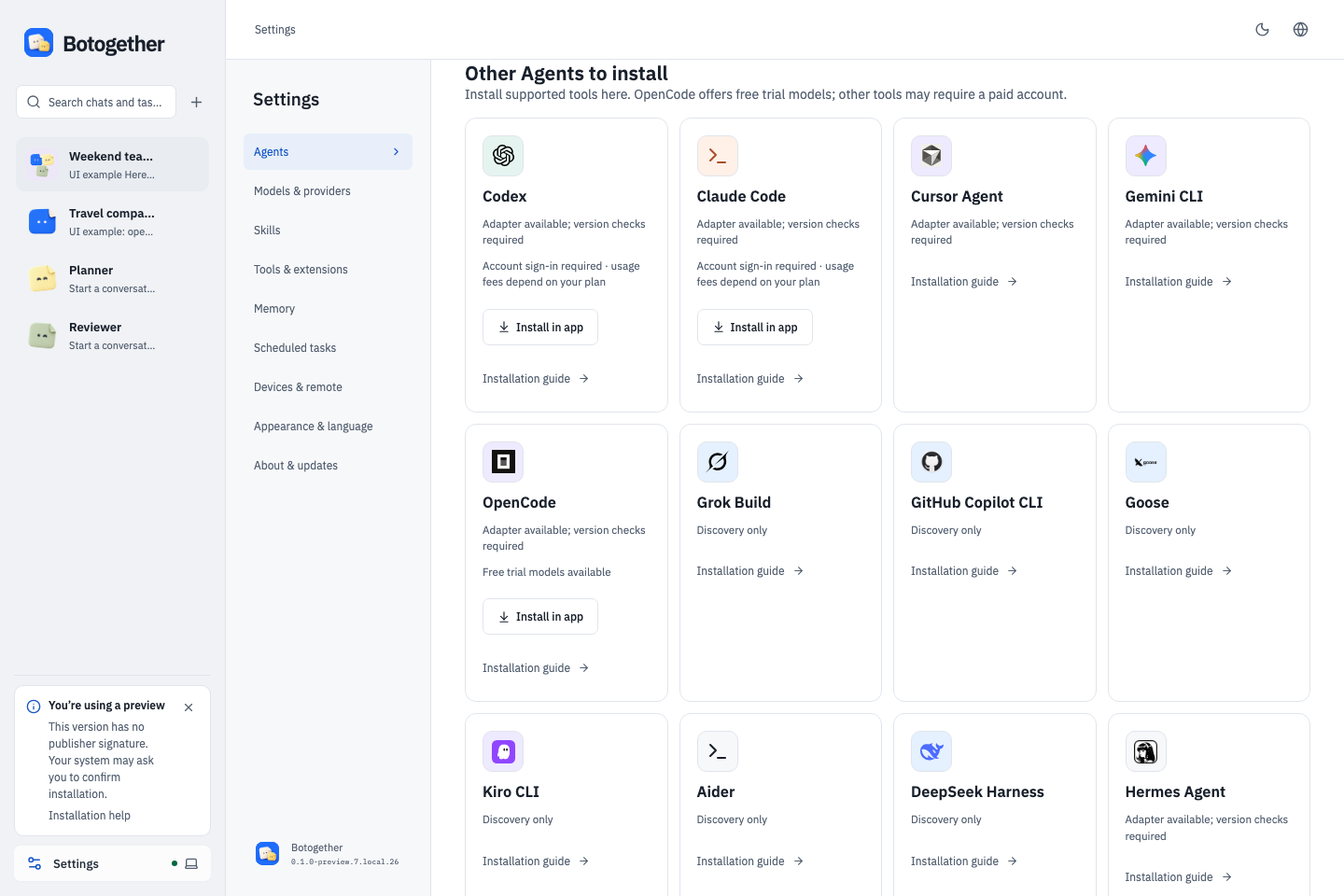Screen dimensions: 1344x896
Task: Toggle dark mode moon icon
Action: [1262, 30]
